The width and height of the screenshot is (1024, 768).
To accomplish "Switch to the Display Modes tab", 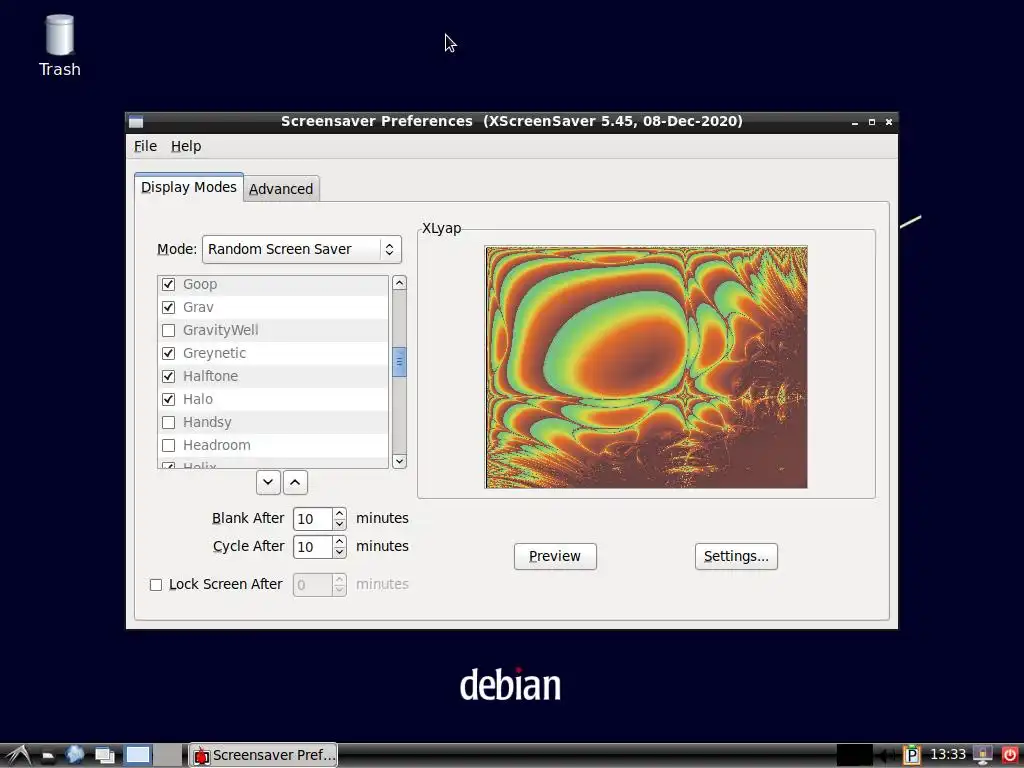I will pyautogui.click(x=189, y=187).
